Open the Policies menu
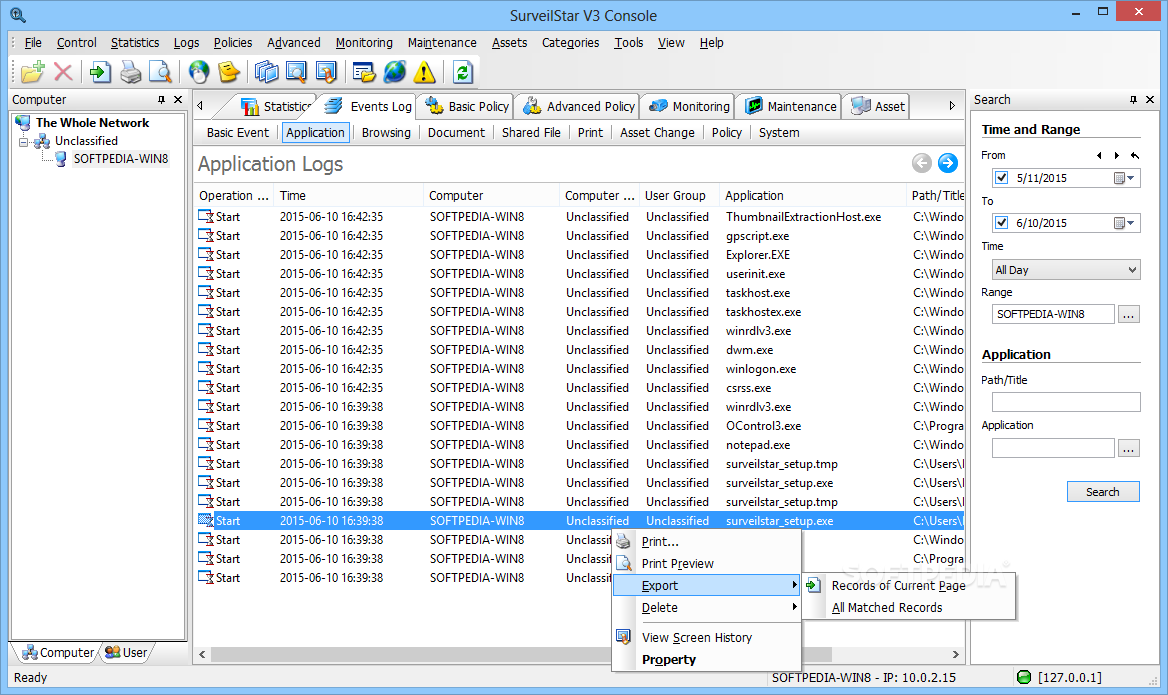Screen dimensions: 1168x695 pyautogui.click(x=233, y=42)
